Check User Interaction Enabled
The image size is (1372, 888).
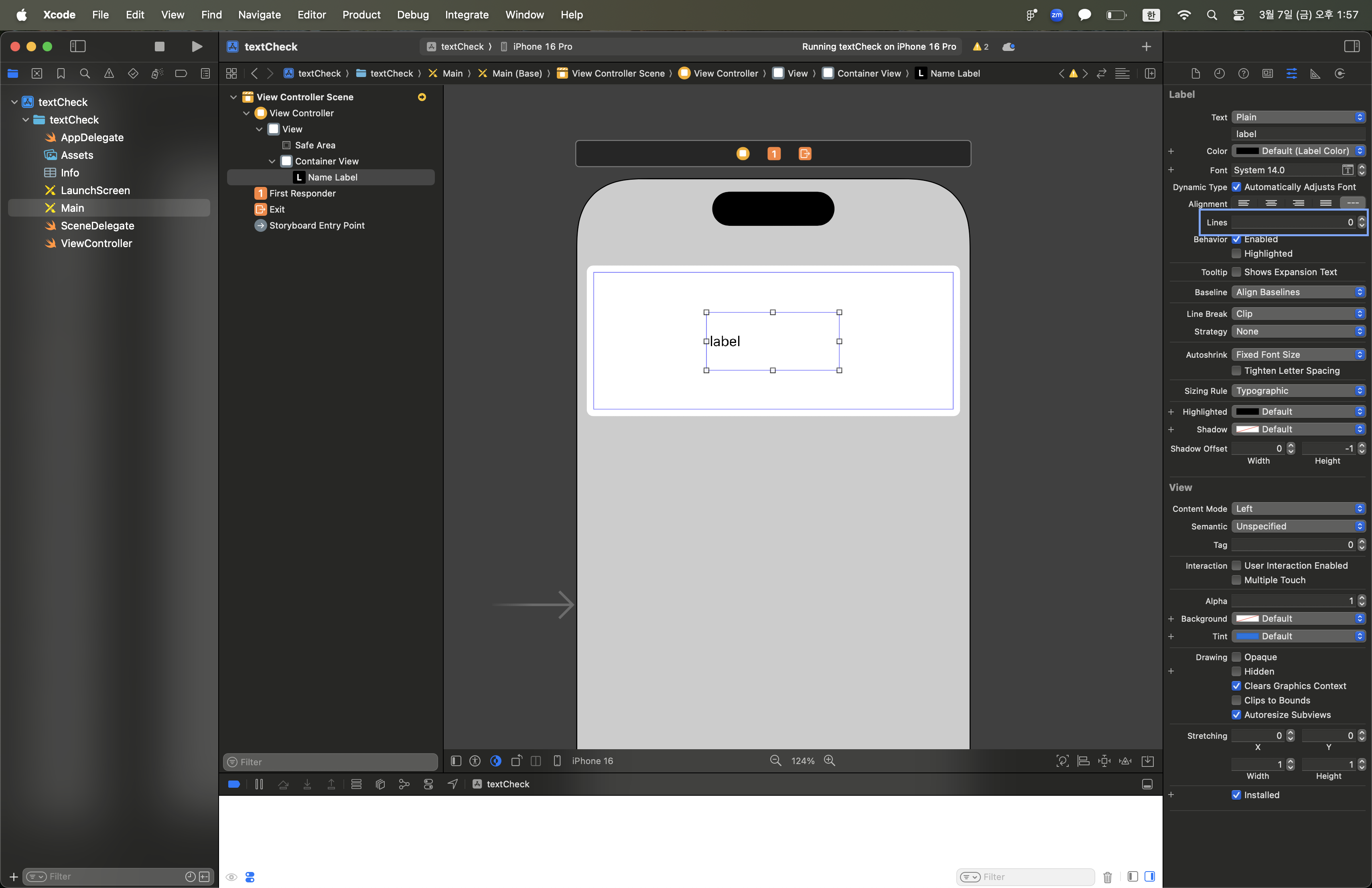1236,565
